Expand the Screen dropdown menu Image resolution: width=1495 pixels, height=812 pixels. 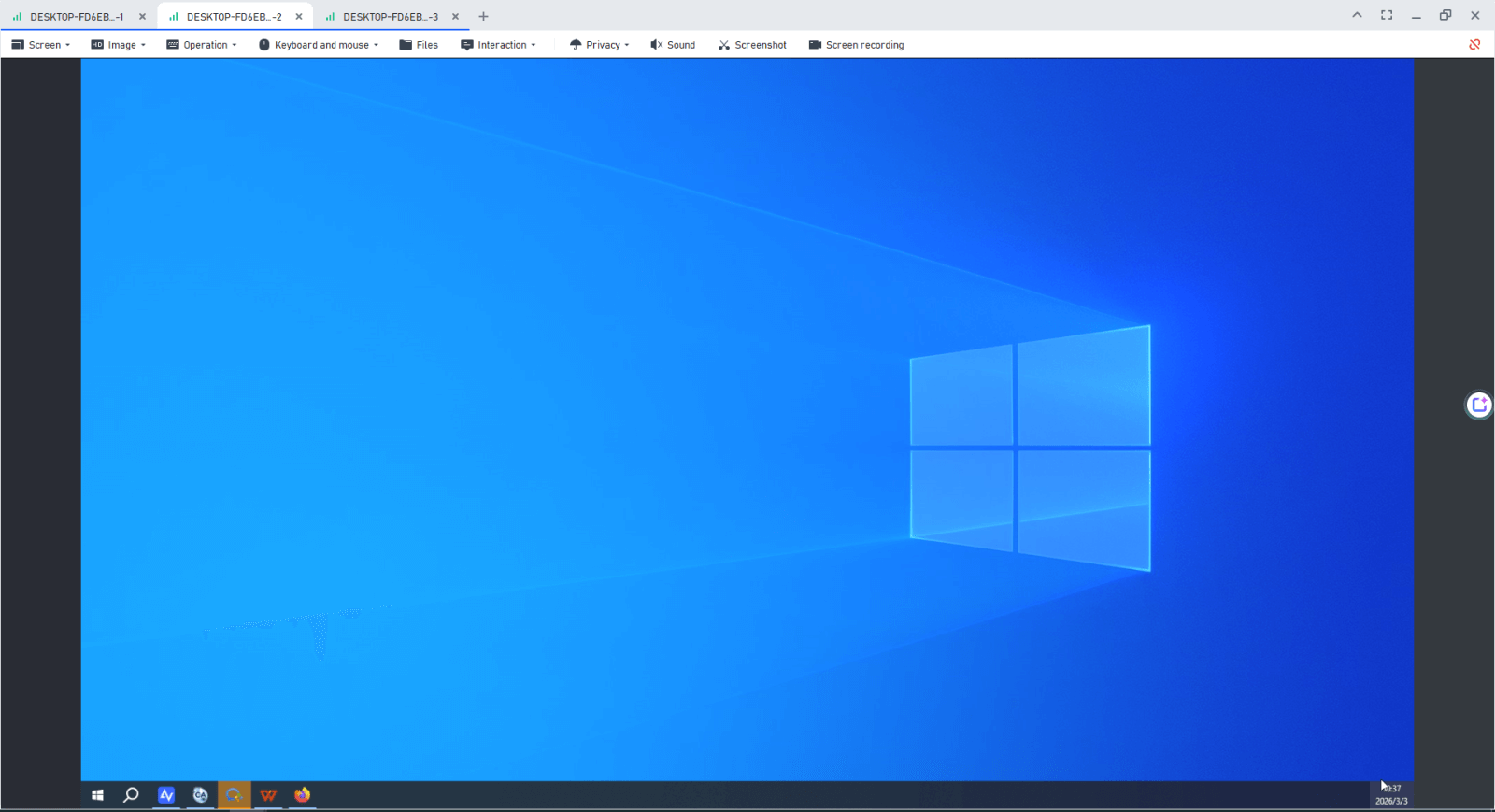(41, 45)
